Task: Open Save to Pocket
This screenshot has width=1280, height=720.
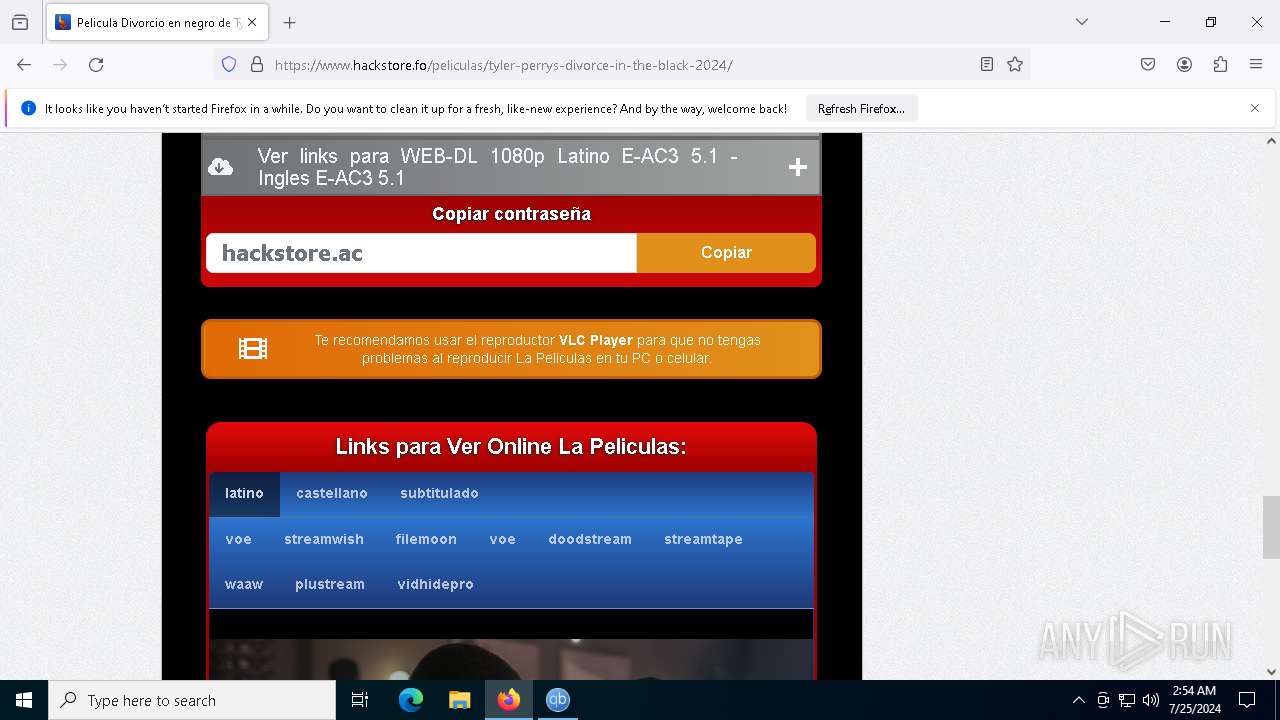Action: coord(1148,65)
